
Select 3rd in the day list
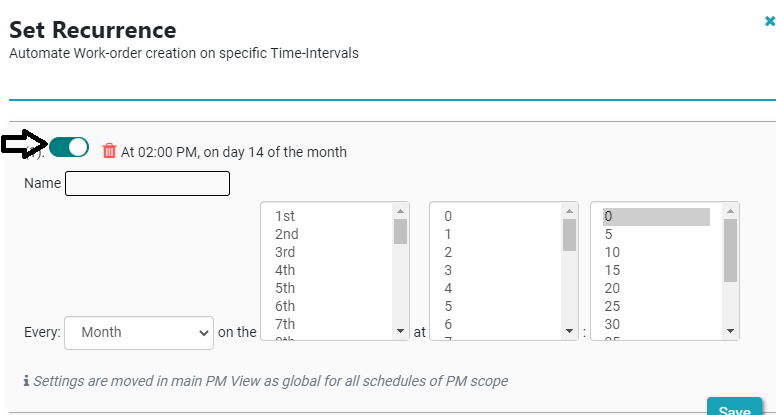(286, 252)
